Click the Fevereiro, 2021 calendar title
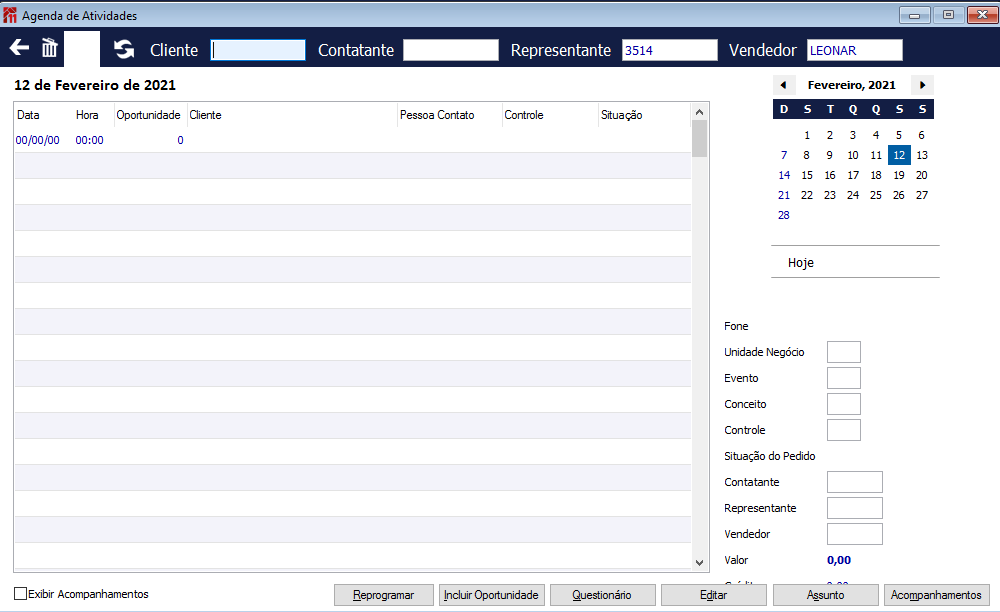The width and height of the screenshot is (1000, 612). coord(851,85)
